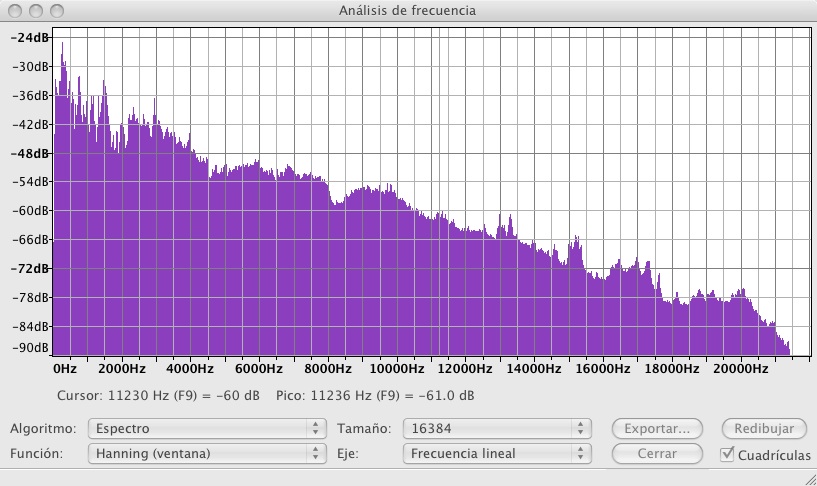Image resolution: width=817 pixels, height=486 pixels.
Task: Click the green zoom window button
Action: click(57, 10)
